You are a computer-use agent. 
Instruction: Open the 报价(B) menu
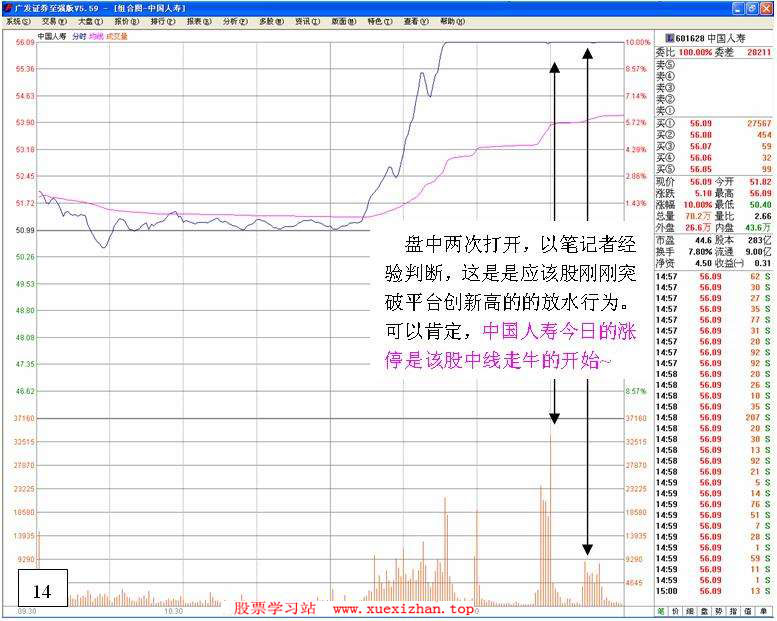(127, 21)
